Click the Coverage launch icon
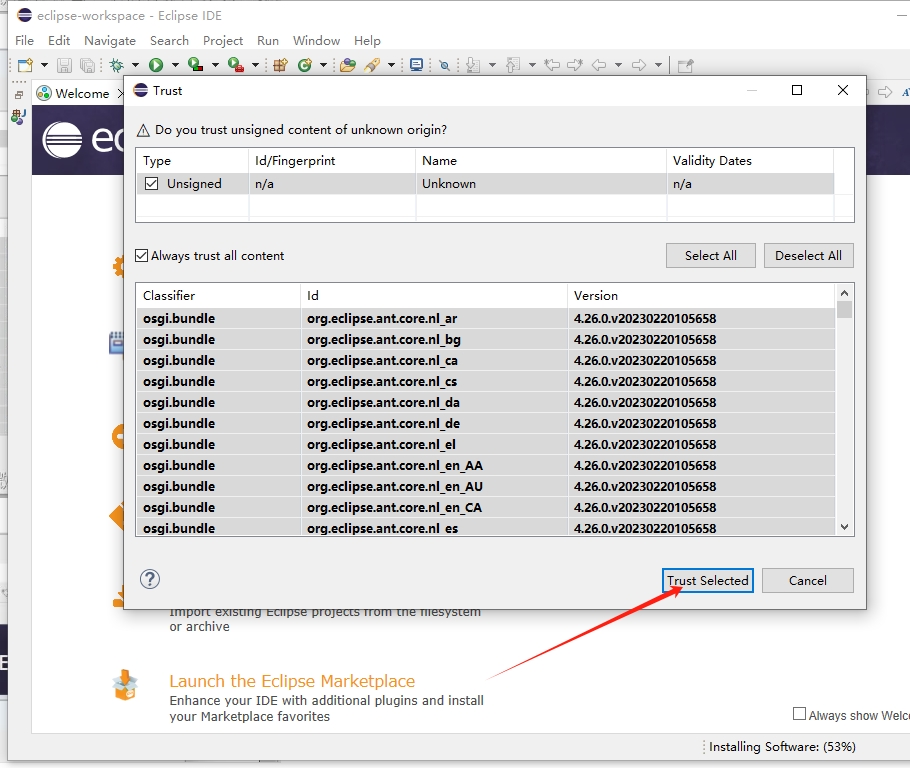 (196, 65)
